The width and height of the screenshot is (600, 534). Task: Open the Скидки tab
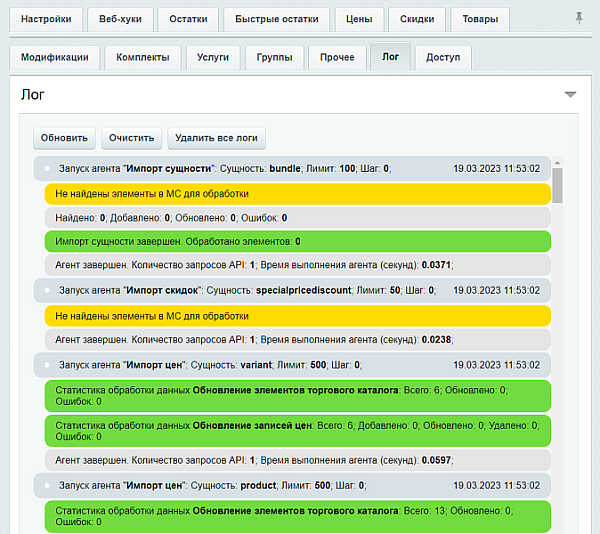coord(415,20)
